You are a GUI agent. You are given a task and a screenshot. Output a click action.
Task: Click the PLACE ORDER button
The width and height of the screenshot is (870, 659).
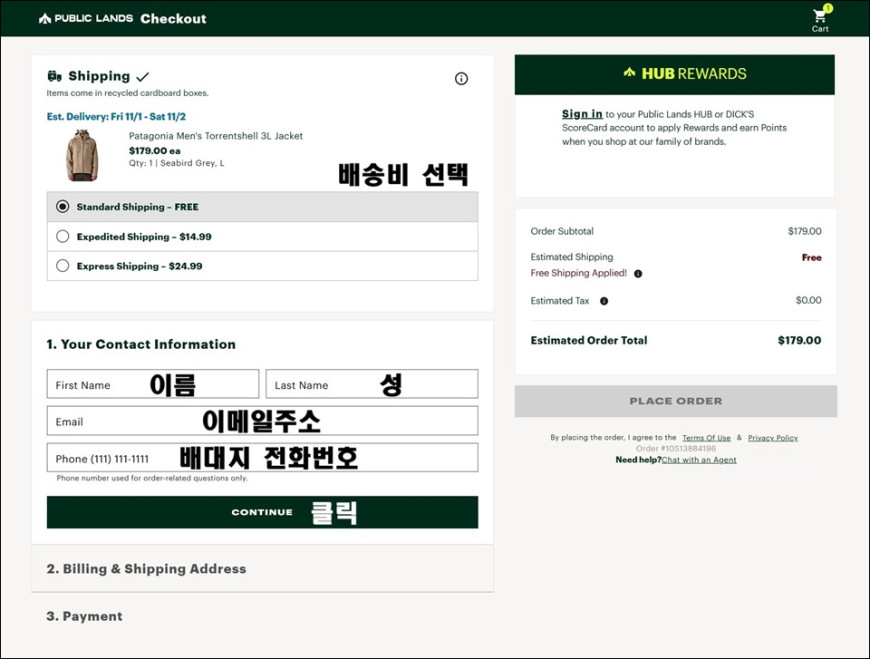coord(676,401)
